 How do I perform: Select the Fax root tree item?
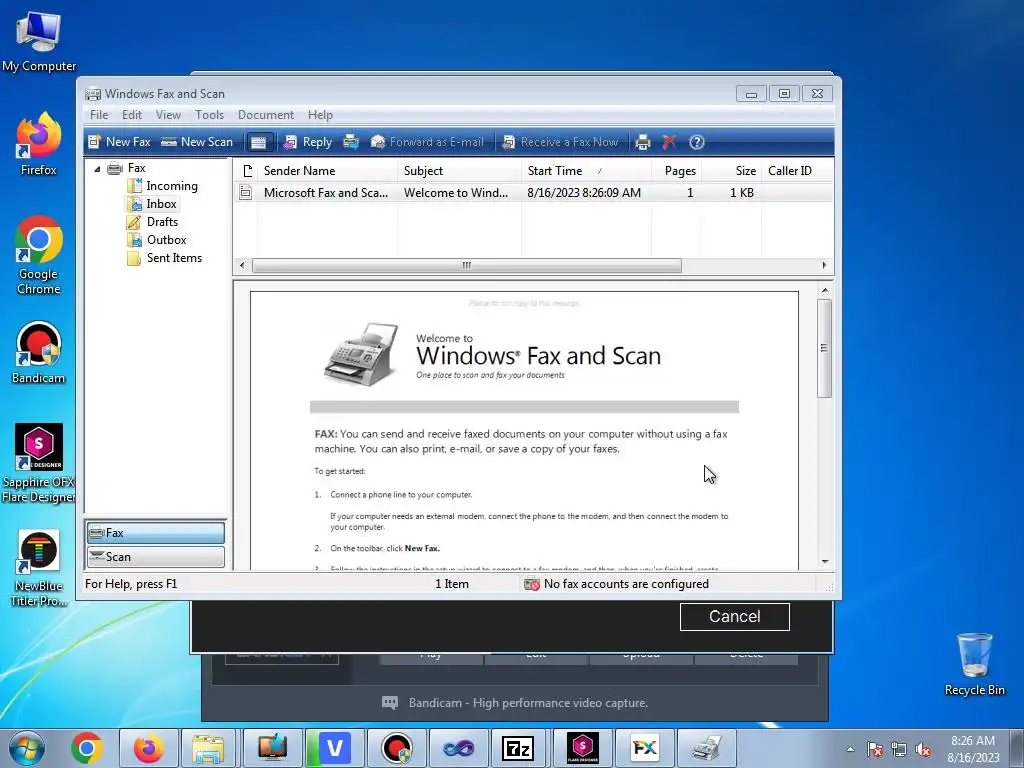tap(136, 168)
